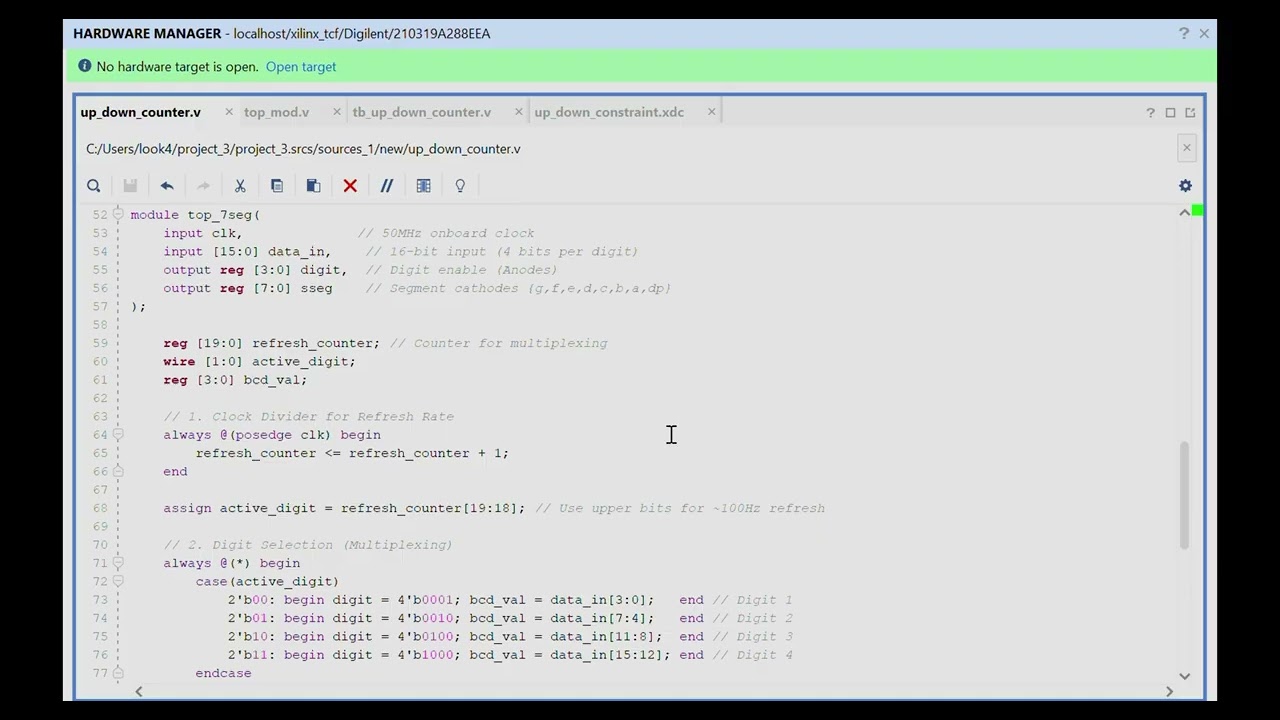Close the file path bar

coord(1187,148)
